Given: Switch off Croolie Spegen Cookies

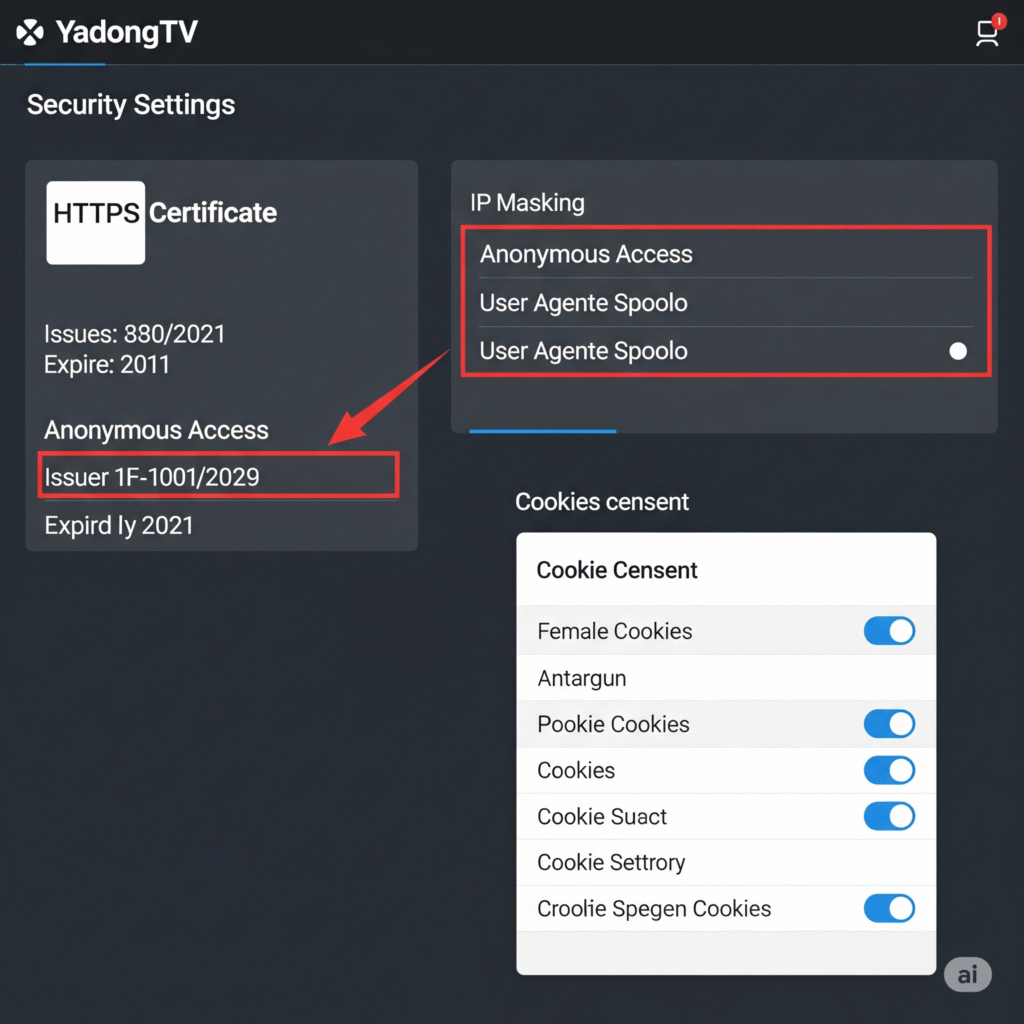Looking at the screenshot, I should coord(889,908).
